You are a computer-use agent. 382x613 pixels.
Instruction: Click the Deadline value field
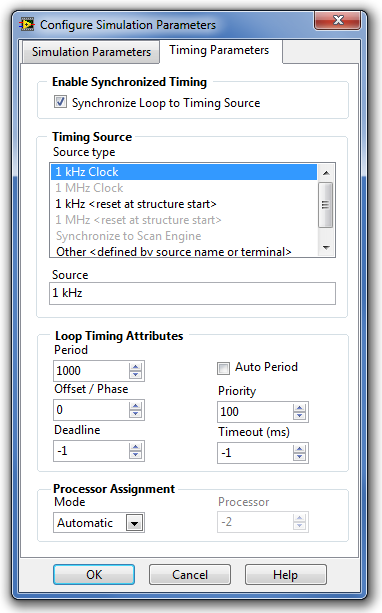91,451
